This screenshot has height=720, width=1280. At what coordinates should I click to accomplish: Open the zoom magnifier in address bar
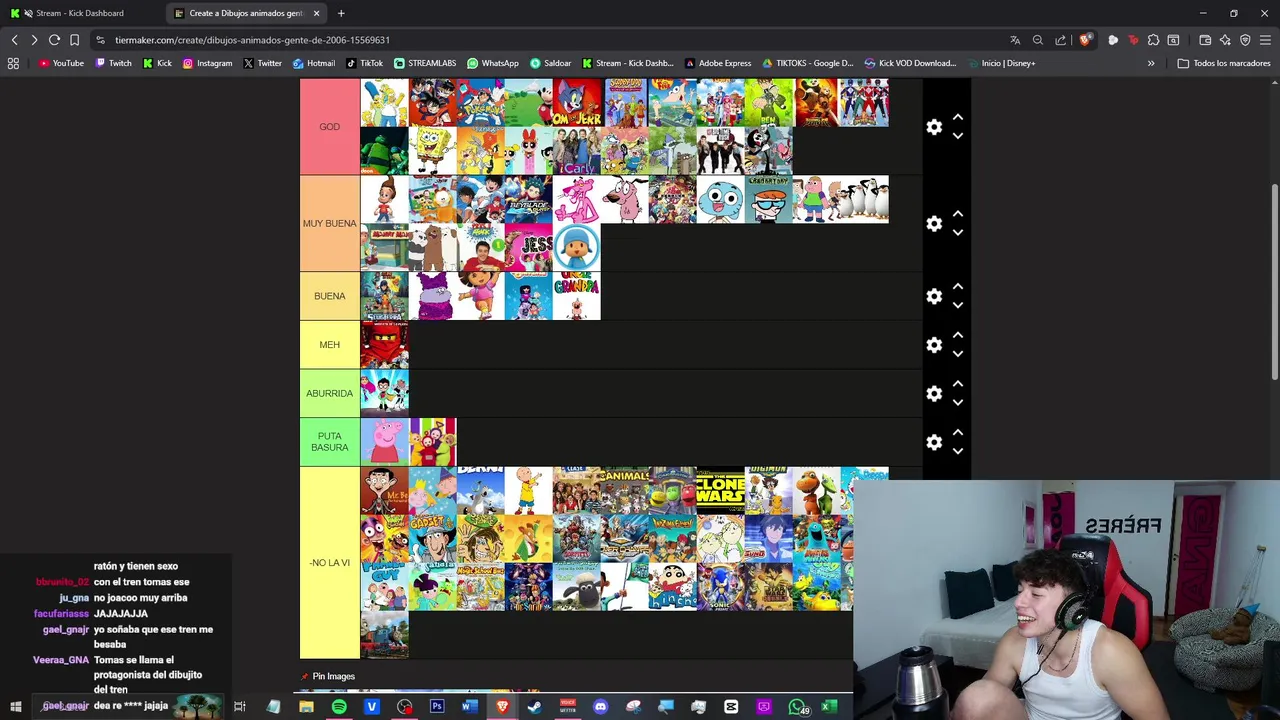click(x=1038, y=40)
